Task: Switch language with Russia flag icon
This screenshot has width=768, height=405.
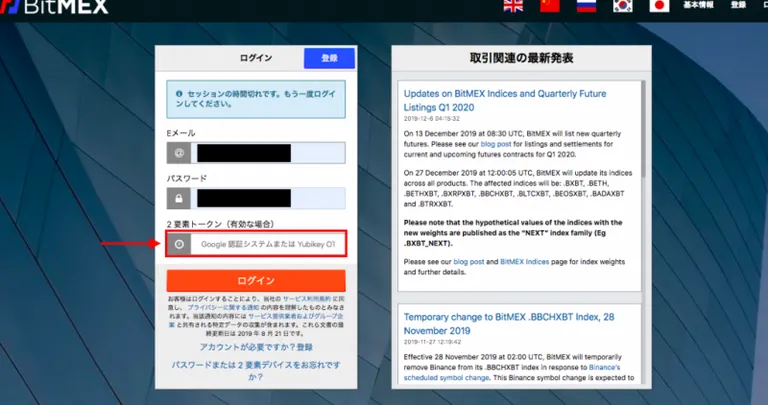Action: 586,5
